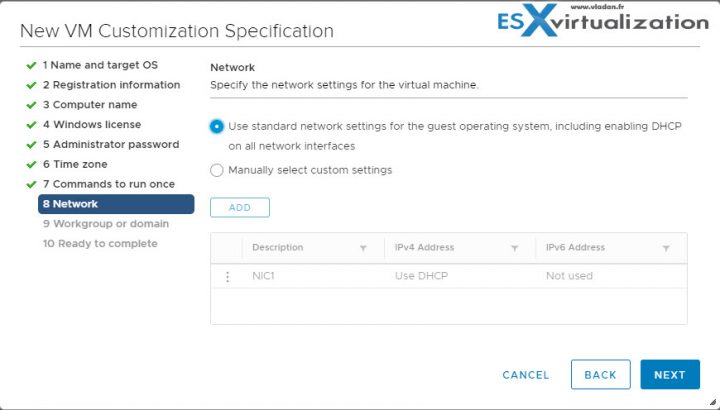This screenshot has width=720, height=410.
Task: Click the IPv6 Address column filter icon
Action: pos(666,248)
